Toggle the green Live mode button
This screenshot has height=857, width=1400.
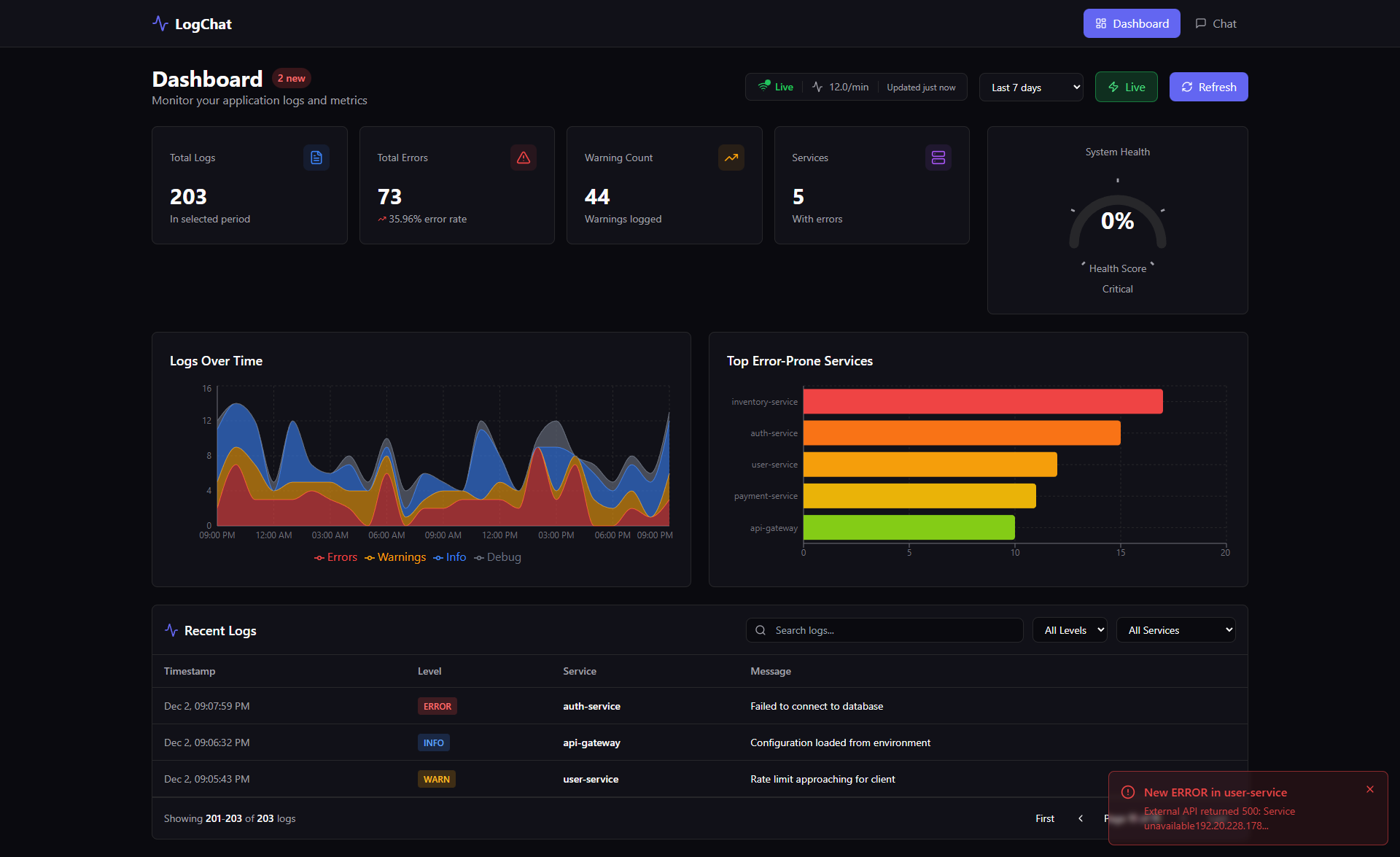pos(1126,87)
